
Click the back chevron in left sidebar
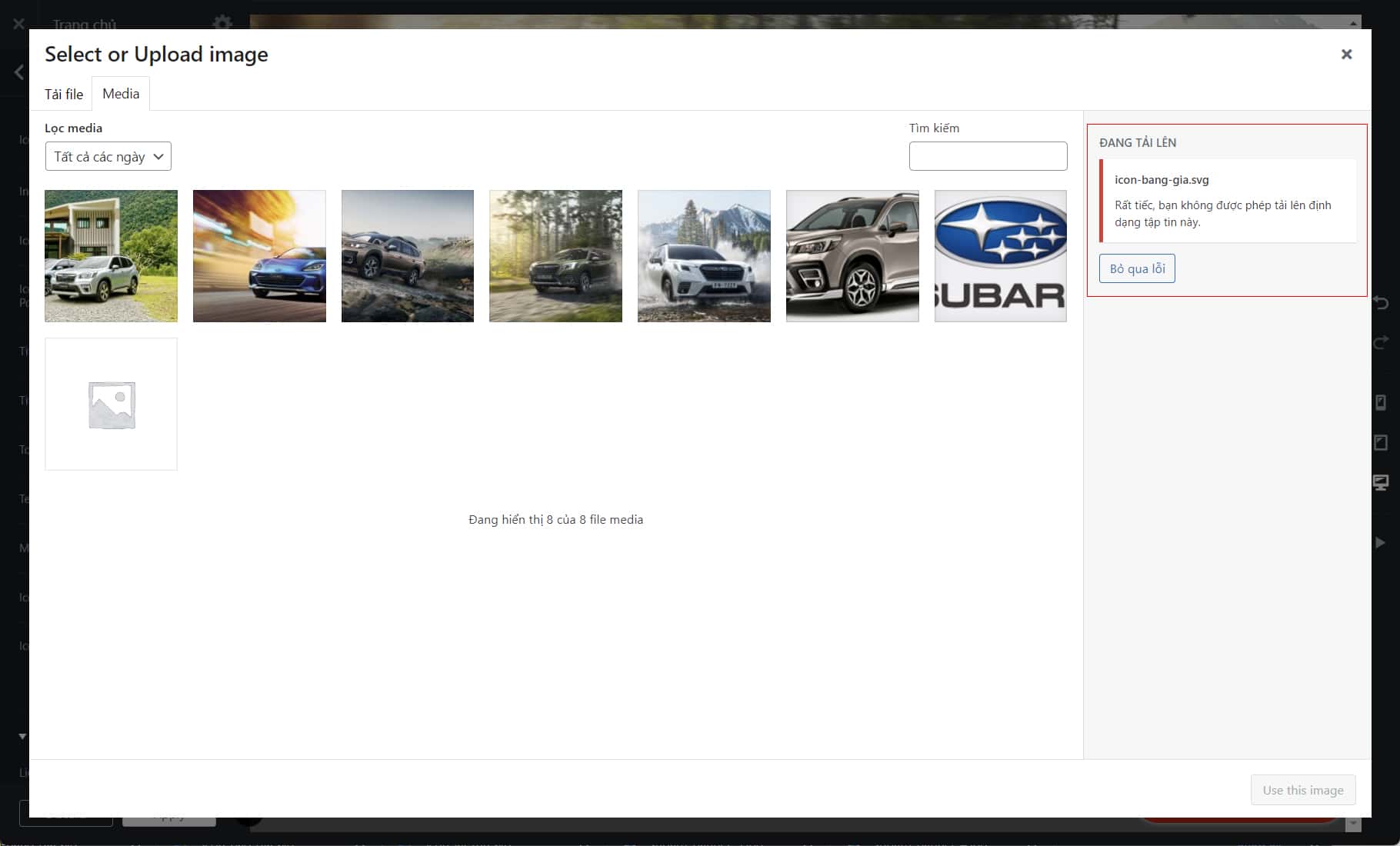click(19, 73)
